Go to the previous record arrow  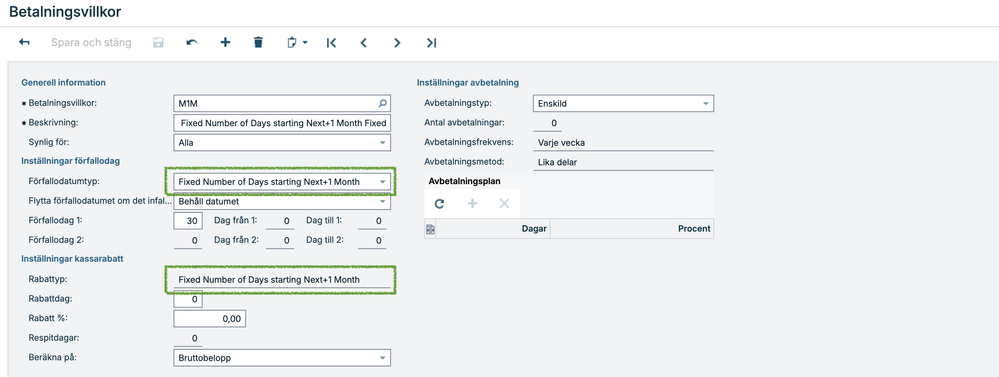pos(364,43)
